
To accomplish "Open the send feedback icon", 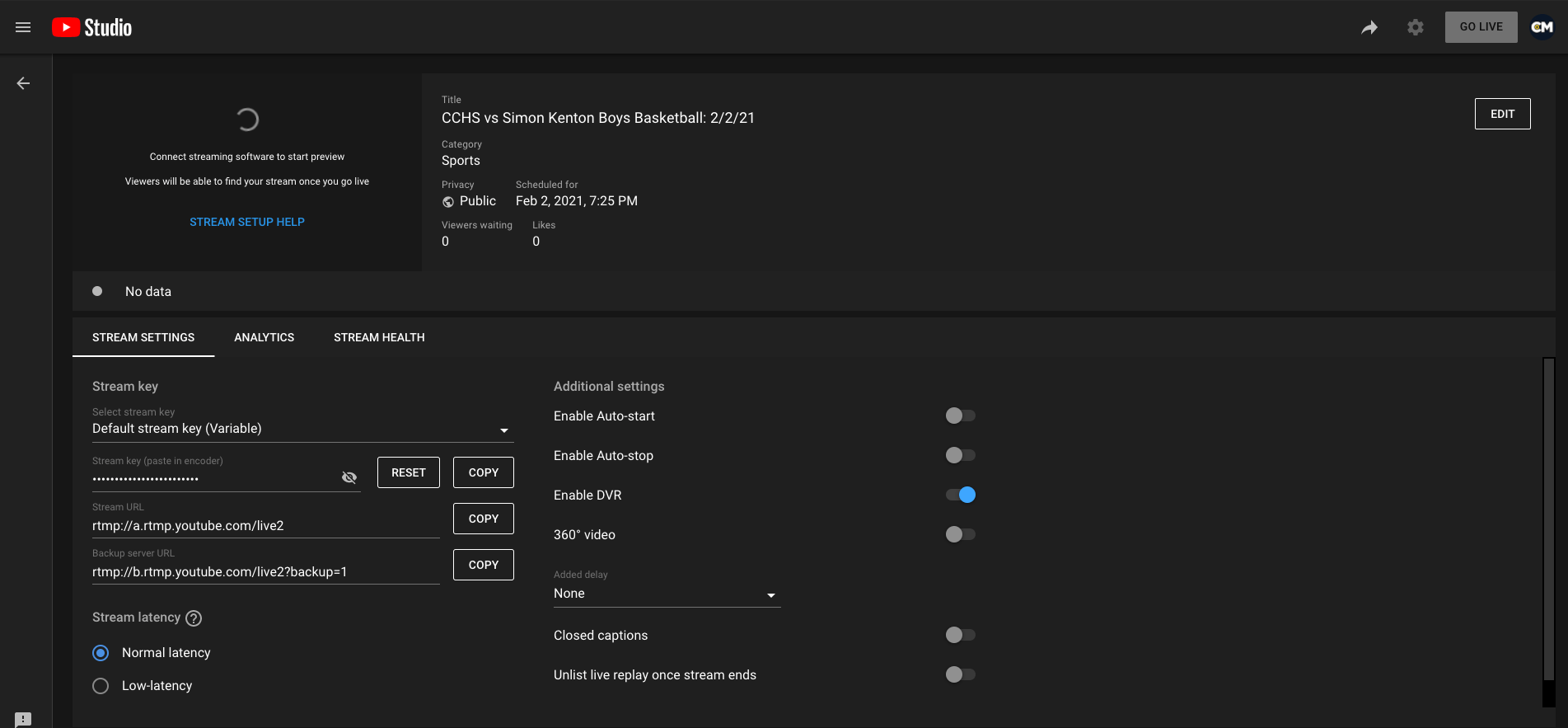I will point(23,719).
